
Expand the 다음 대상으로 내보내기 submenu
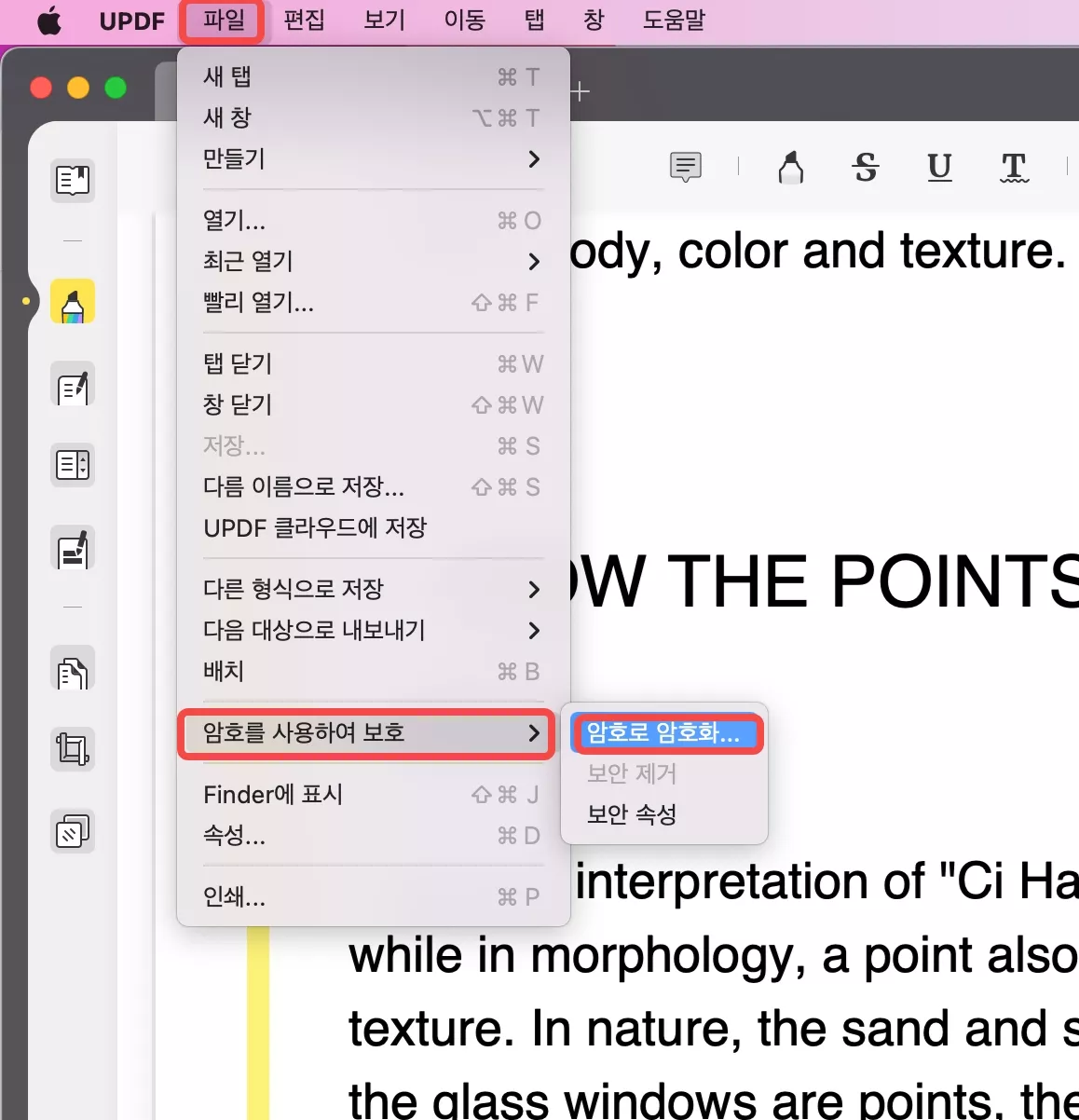pos(373,630)
